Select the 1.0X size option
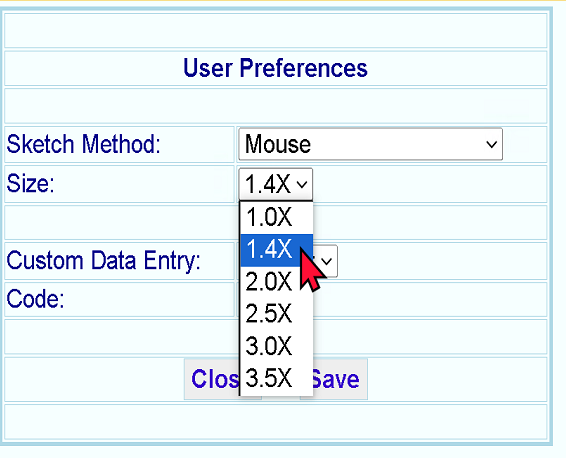The width and height of the screenshot is (566, 458). click(x=276, y=218)
